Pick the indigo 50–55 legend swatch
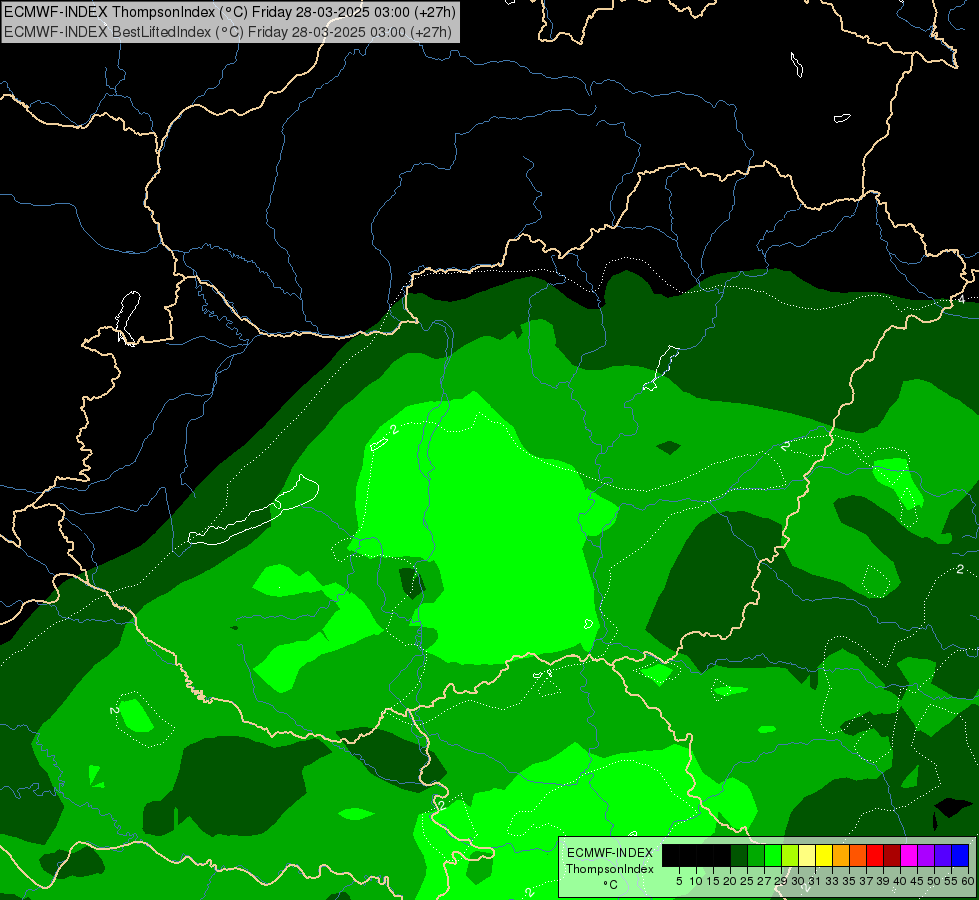This screenshot has height=900, width=979. coord(943,855)
